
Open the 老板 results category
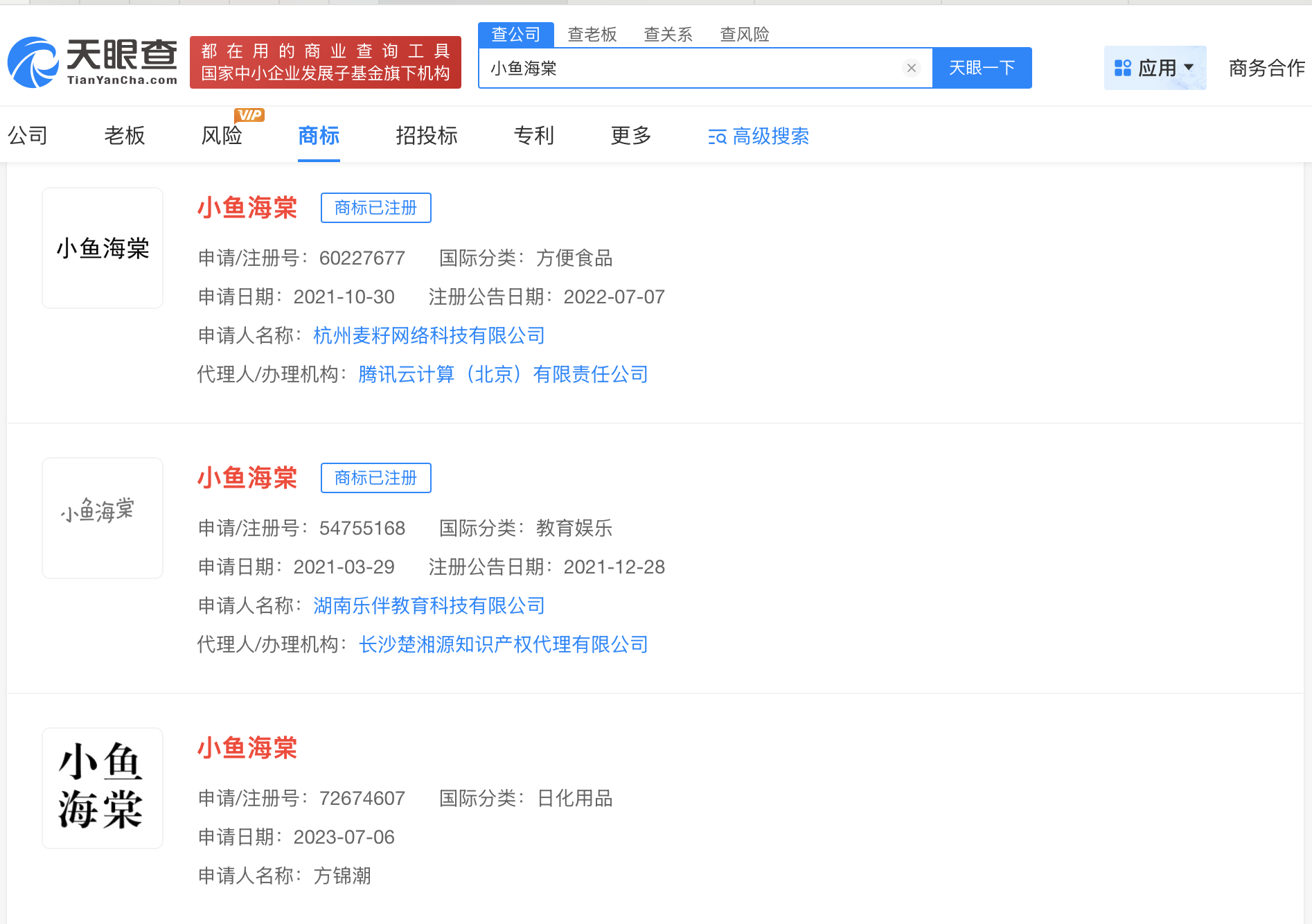click(125, 136)
